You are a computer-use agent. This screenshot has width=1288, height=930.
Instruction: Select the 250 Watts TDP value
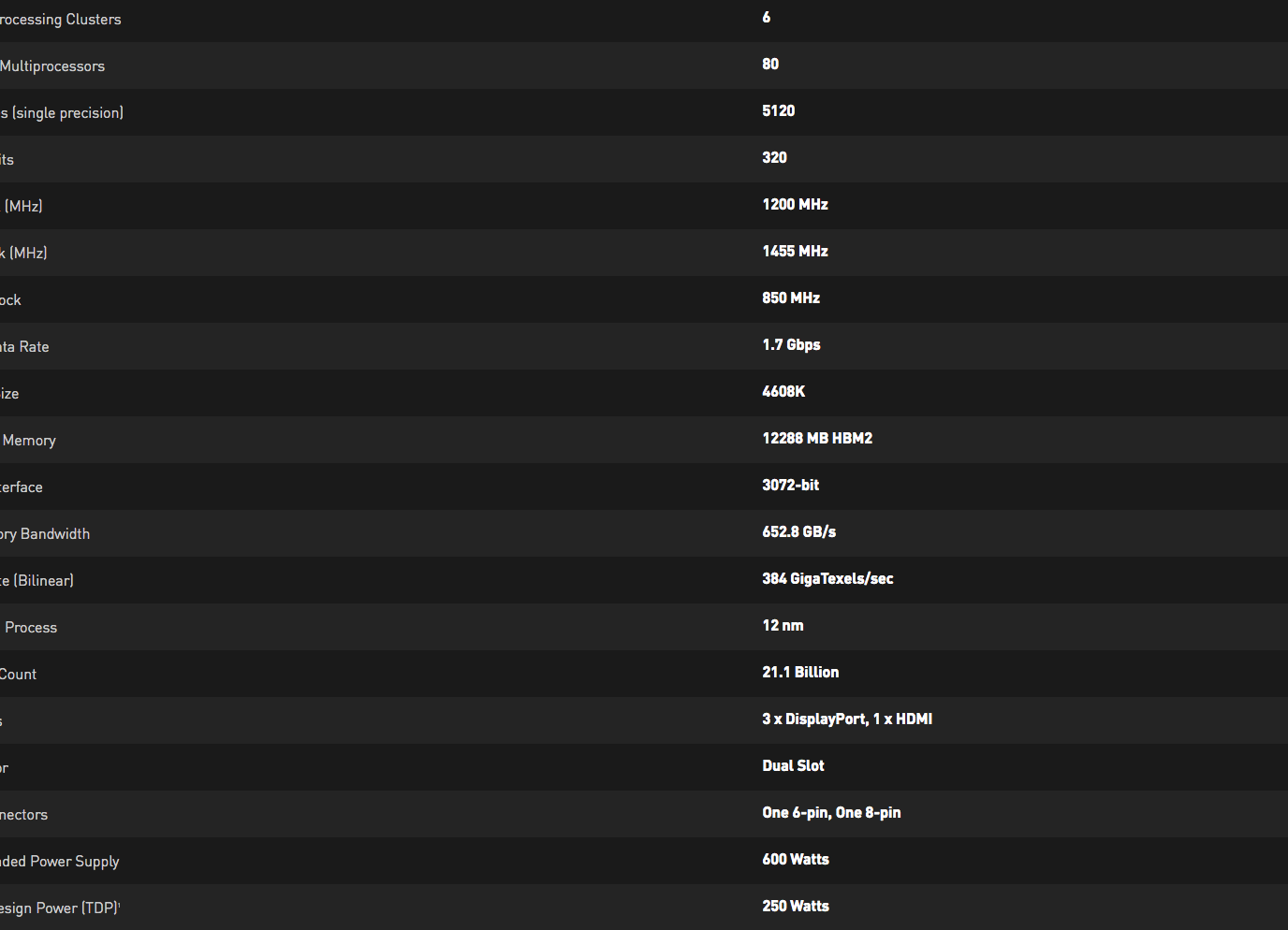[x=796, y=906]
